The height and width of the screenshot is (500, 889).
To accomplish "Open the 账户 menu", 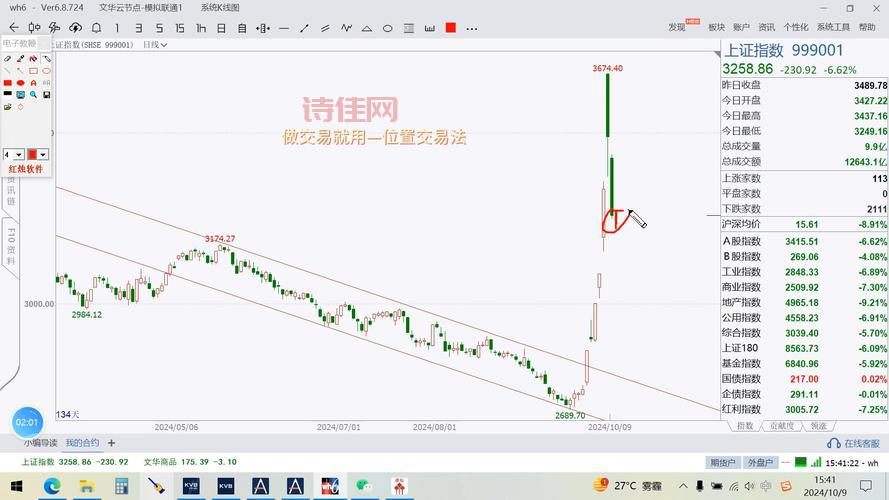I will 741,27.
